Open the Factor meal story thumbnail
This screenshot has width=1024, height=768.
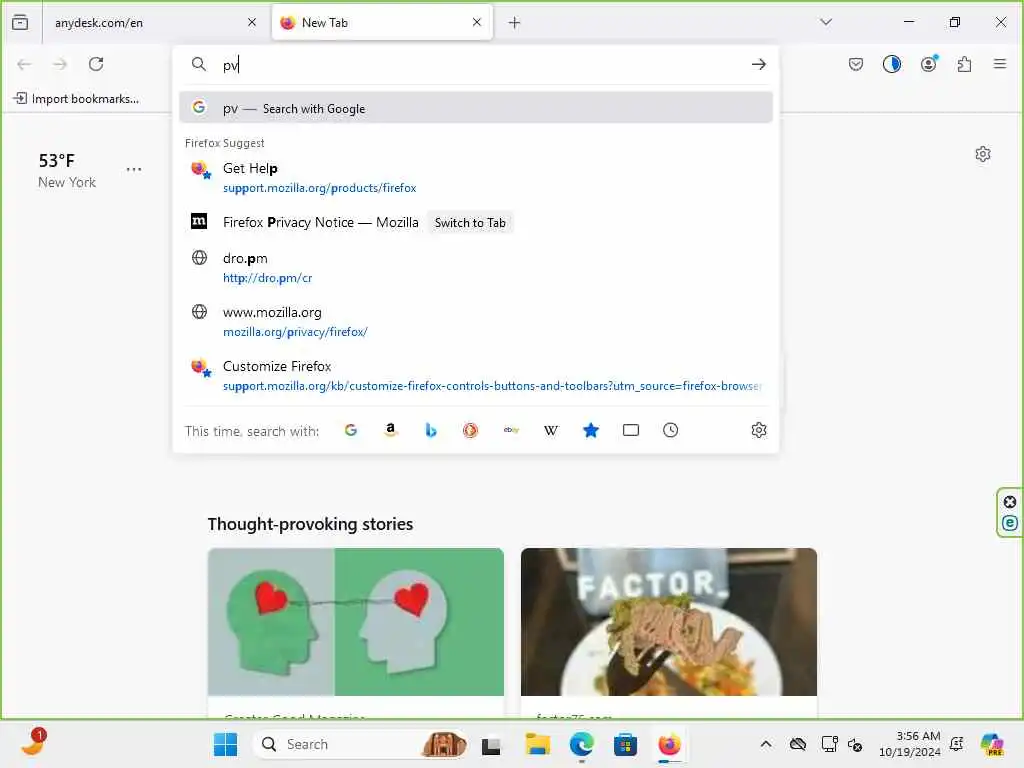tap(669, 622)
